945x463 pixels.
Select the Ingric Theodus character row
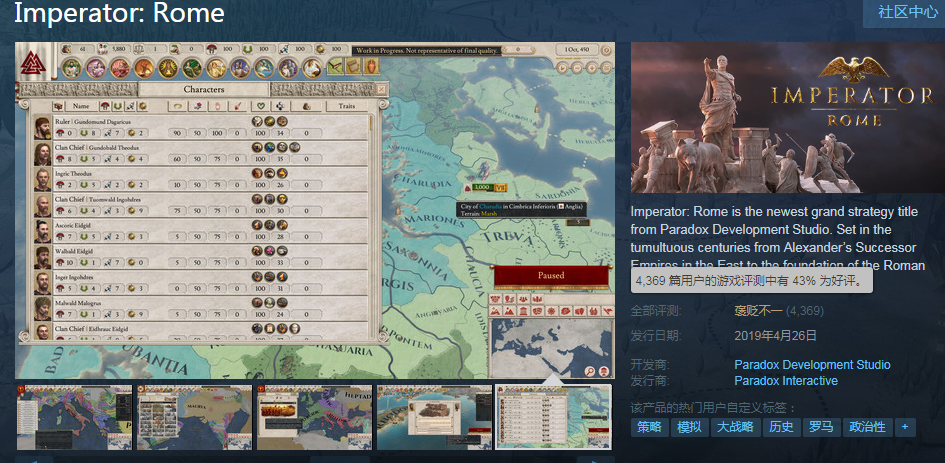(x=201, y=179)
